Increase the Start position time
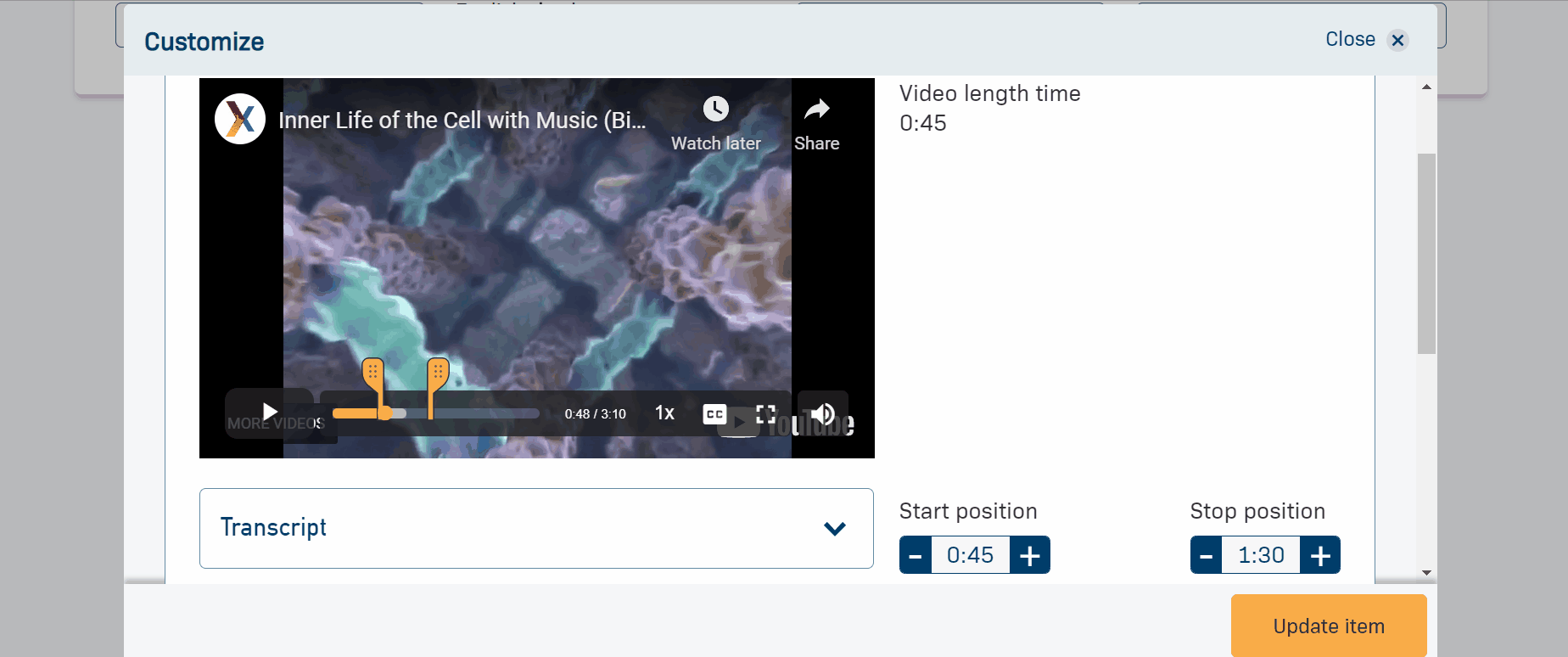 pyautogui.click(x=1030, y=555)
